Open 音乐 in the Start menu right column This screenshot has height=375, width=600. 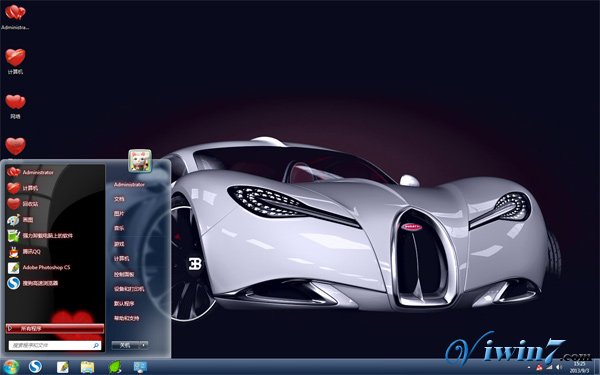tap(119, 228)
